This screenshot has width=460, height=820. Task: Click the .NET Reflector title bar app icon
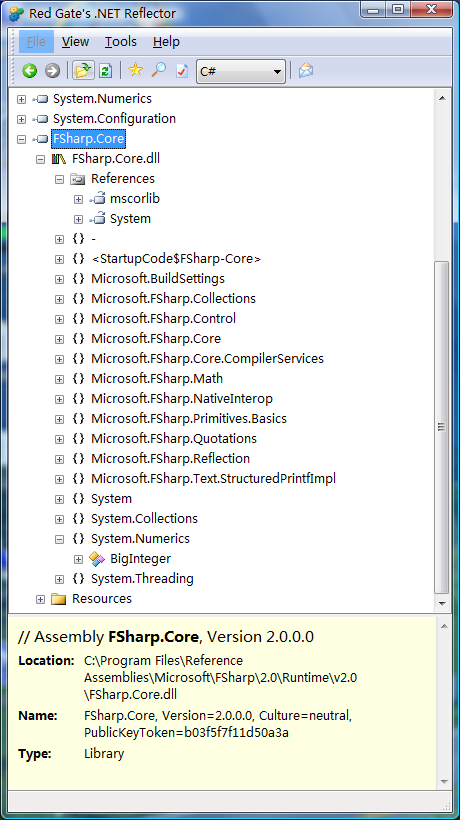pyautogui.click(x=17, y=13)
